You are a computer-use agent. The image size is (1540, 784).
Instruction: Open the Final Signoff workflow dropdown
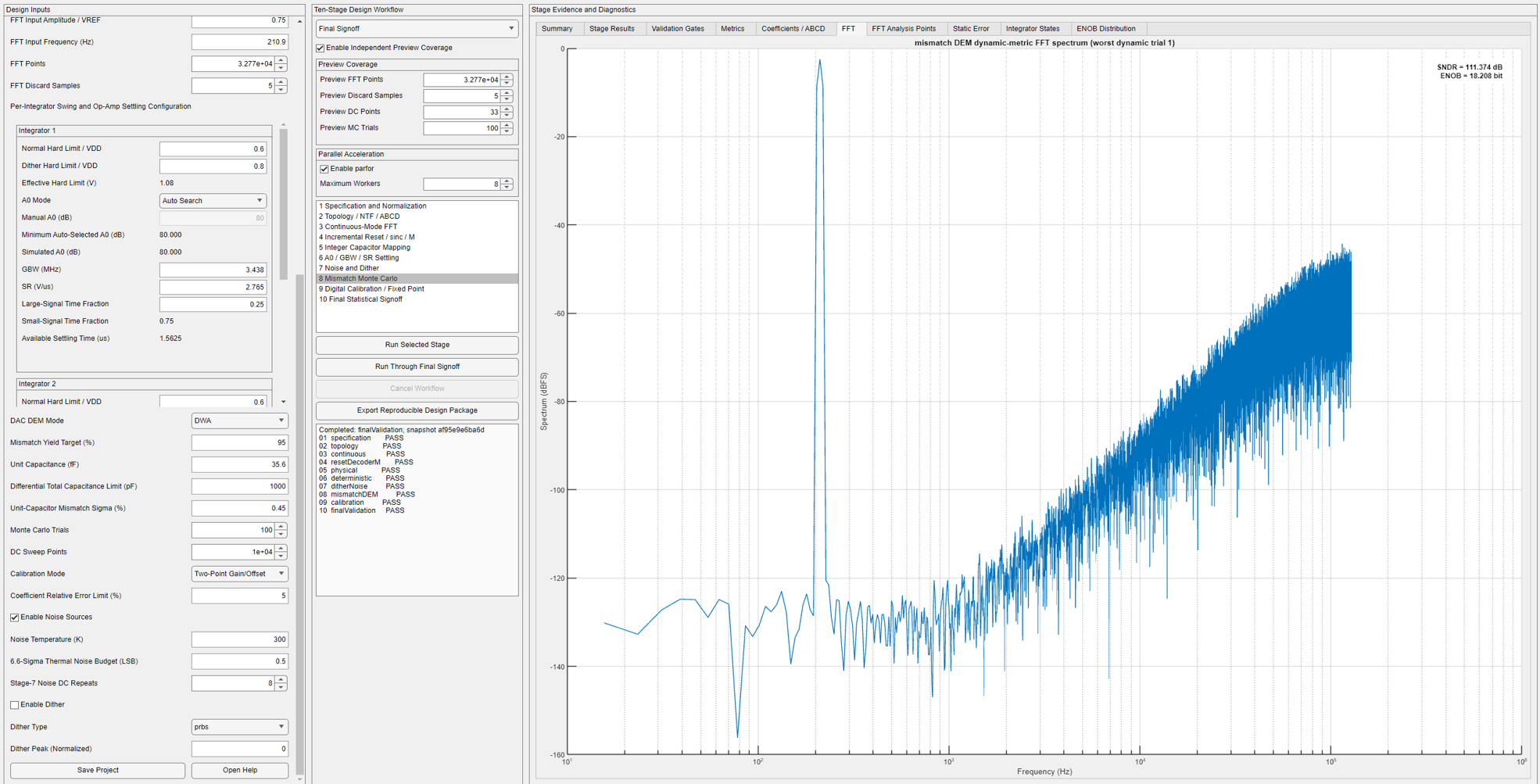[417, 29]
